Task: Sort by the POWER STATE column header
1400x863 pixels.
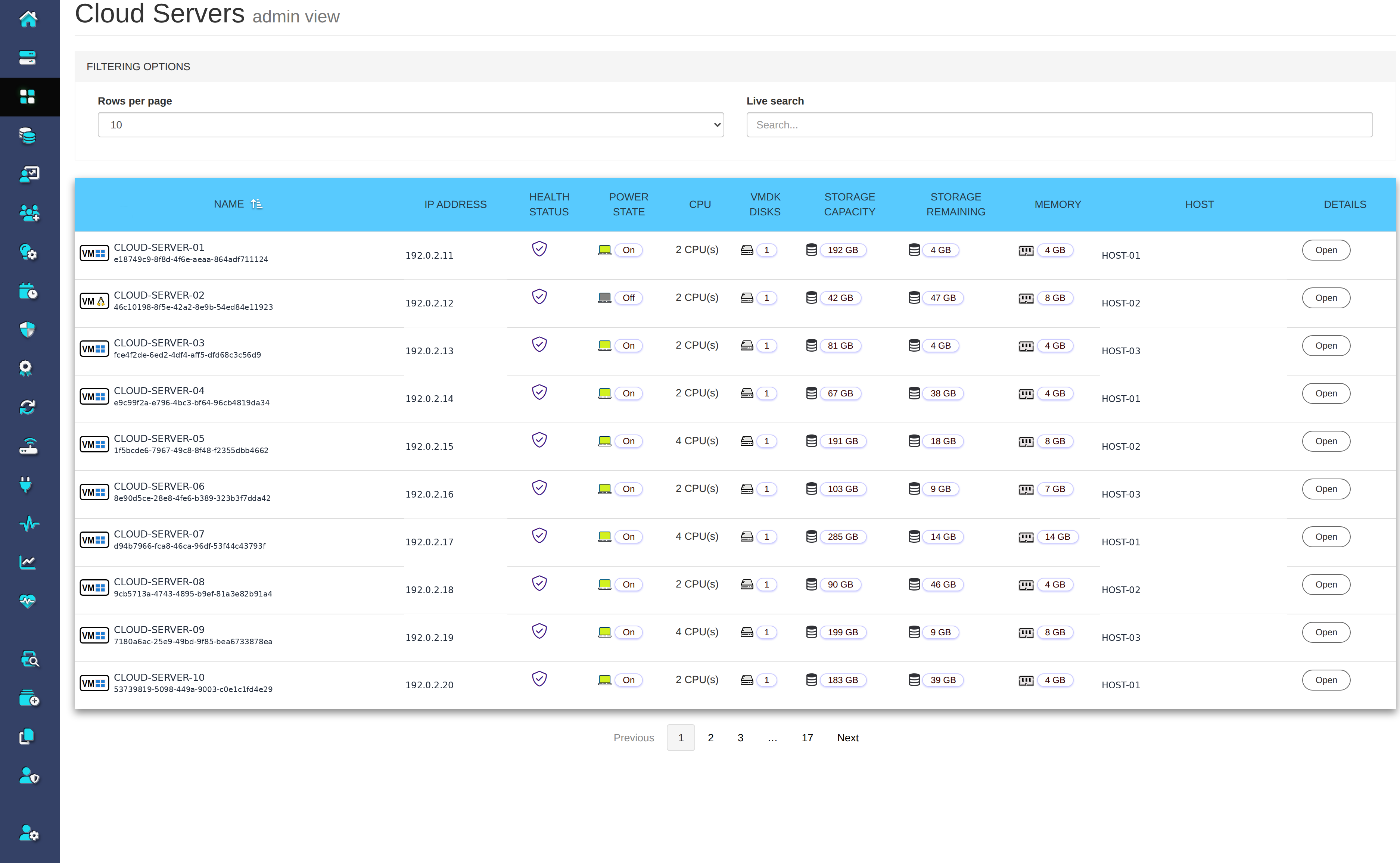Action: [x=628, y=204]
